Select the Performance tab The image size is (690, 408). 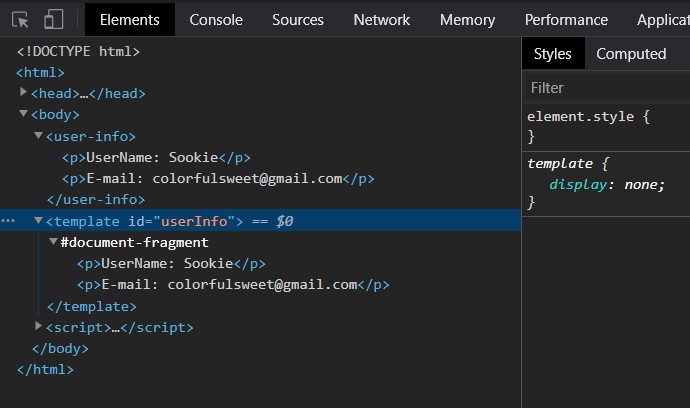tap(566, 19)
